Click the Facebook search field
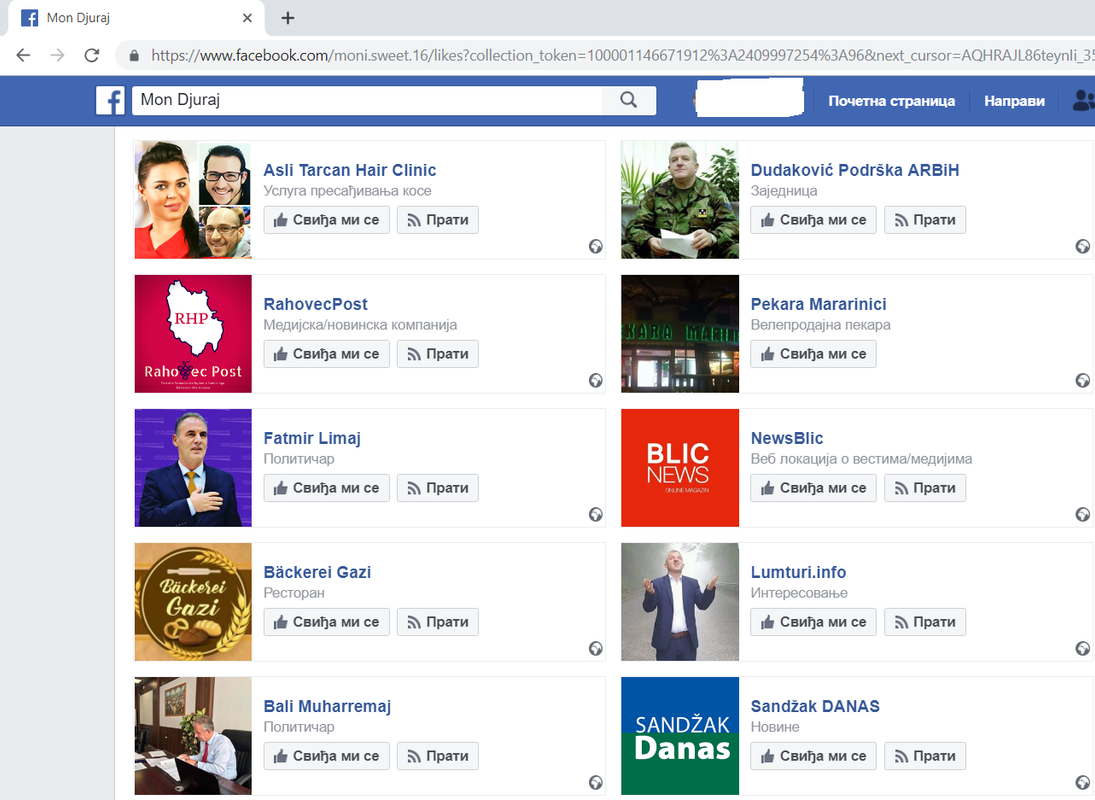This screenshot has width=1095, height=800. (367, 101)
